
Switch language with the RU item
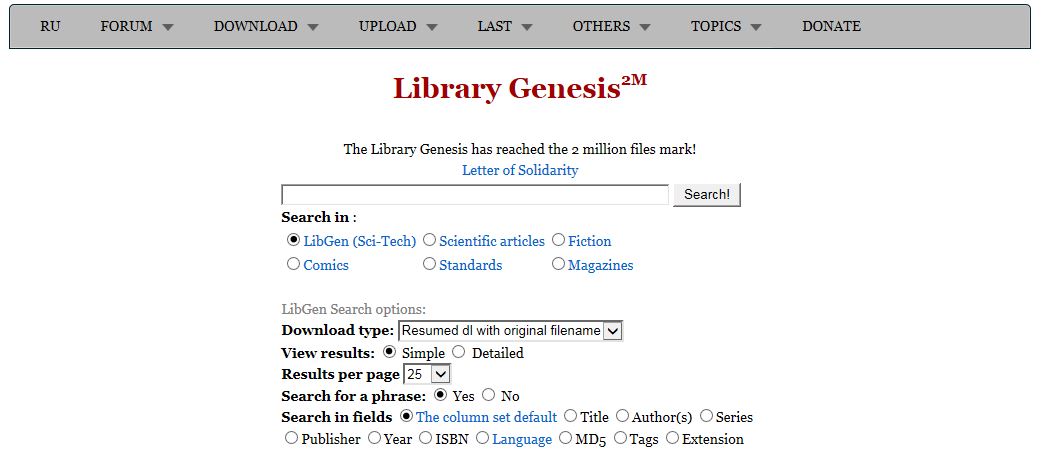(50, 27)
